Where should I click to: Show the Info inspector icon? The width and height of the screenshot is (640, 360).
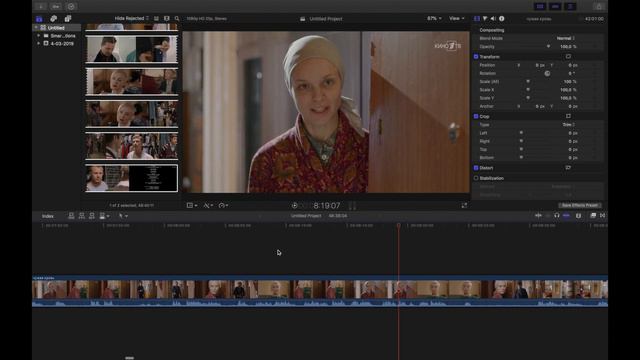pos(502,19)
